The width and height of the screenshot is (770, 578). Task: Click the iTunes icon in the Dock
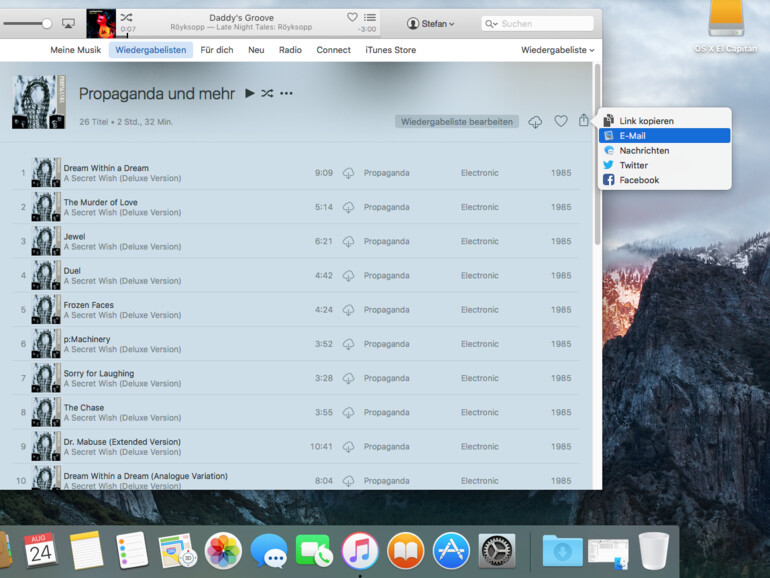coord(360,551)
